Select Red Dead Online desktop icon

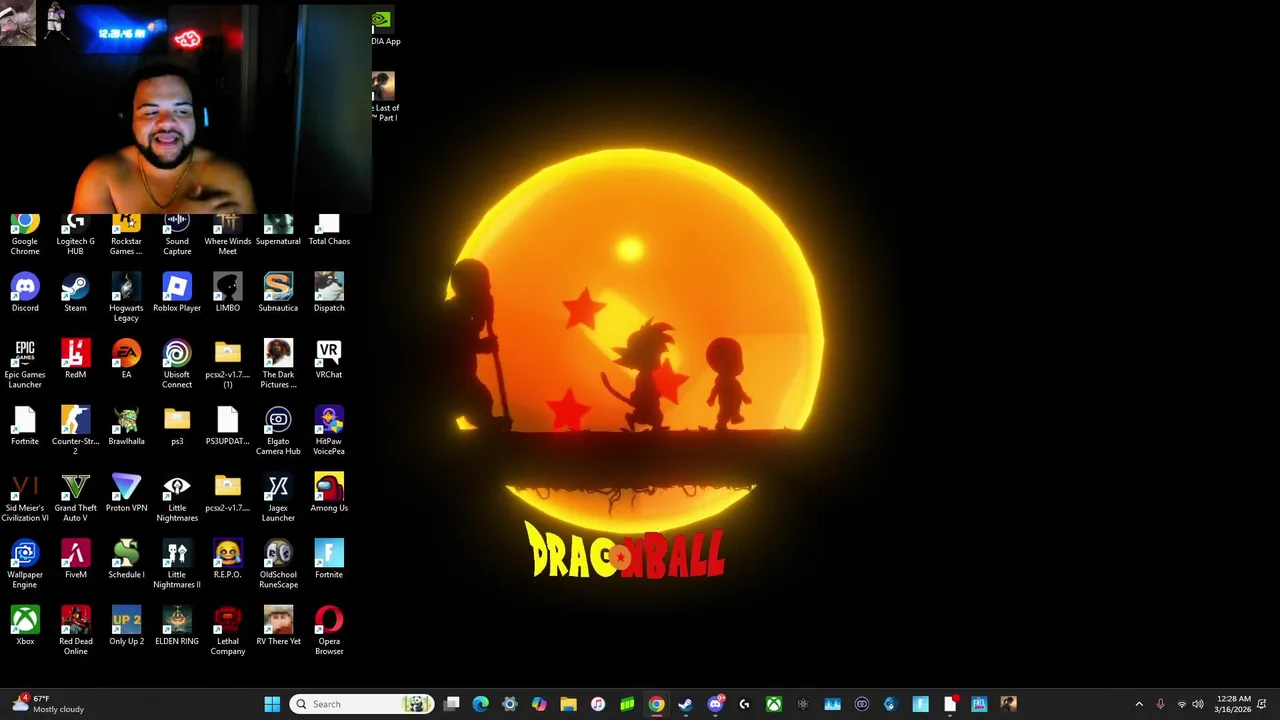(75, 631)
